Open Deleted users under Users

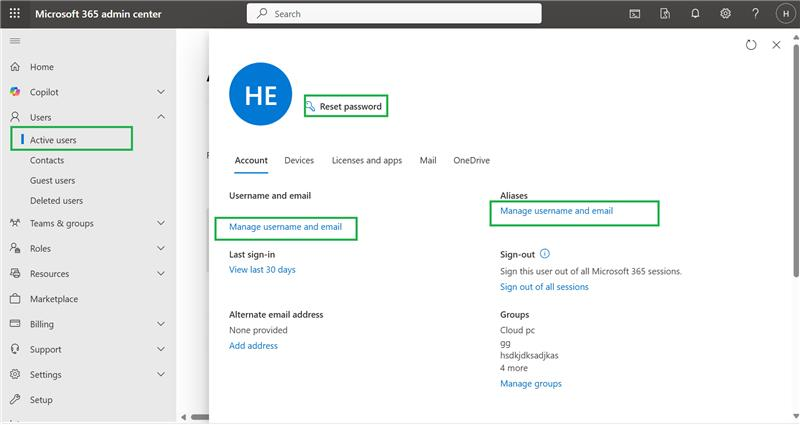tap(56, 201)
